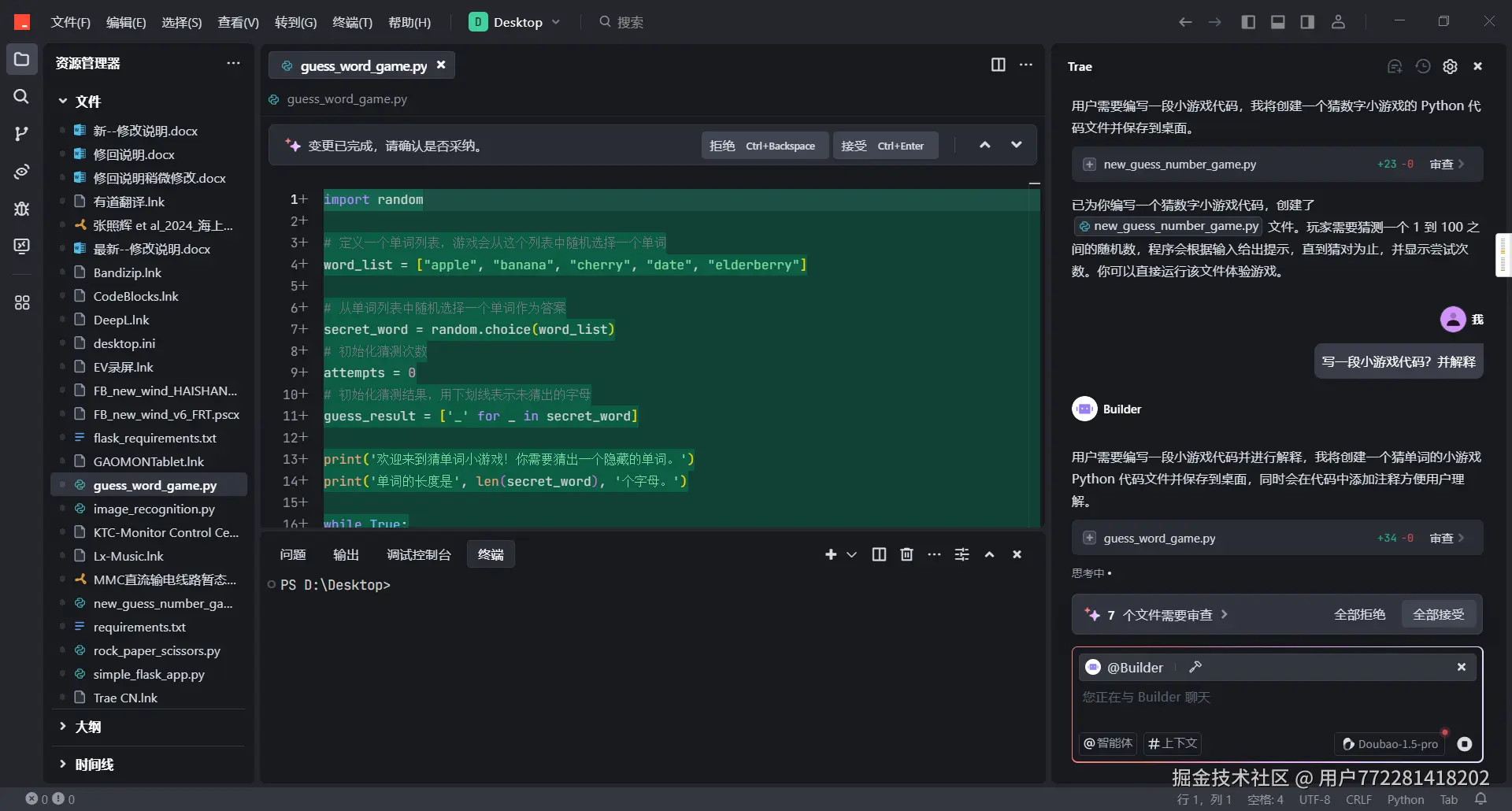Viewport: 1512px width, 811px height.
Task: Remove the @Builder agent tag
Action: [1462, 667]
